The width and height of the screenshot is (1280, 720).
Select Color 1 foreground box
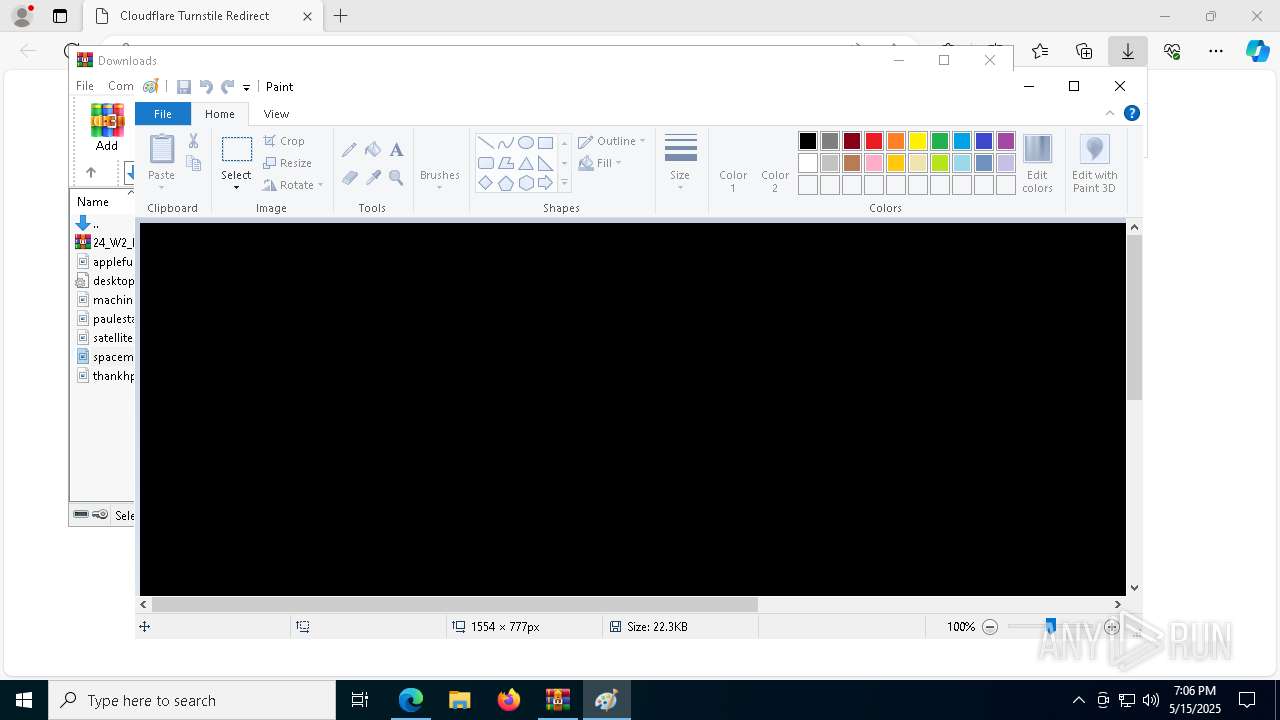[x=733, y=163]
